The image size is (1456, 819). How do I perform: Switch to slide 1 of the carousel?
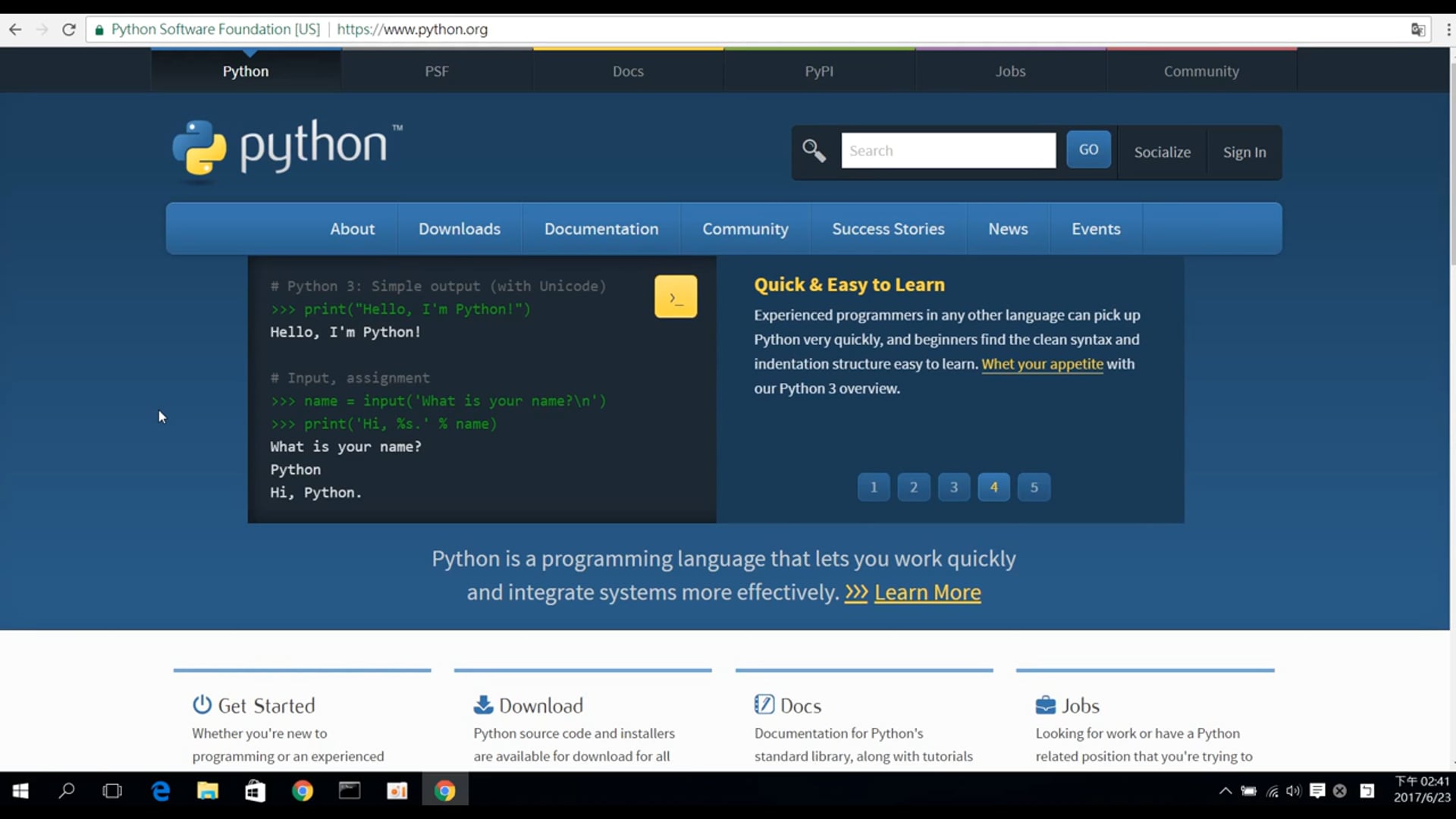(874, 487)
